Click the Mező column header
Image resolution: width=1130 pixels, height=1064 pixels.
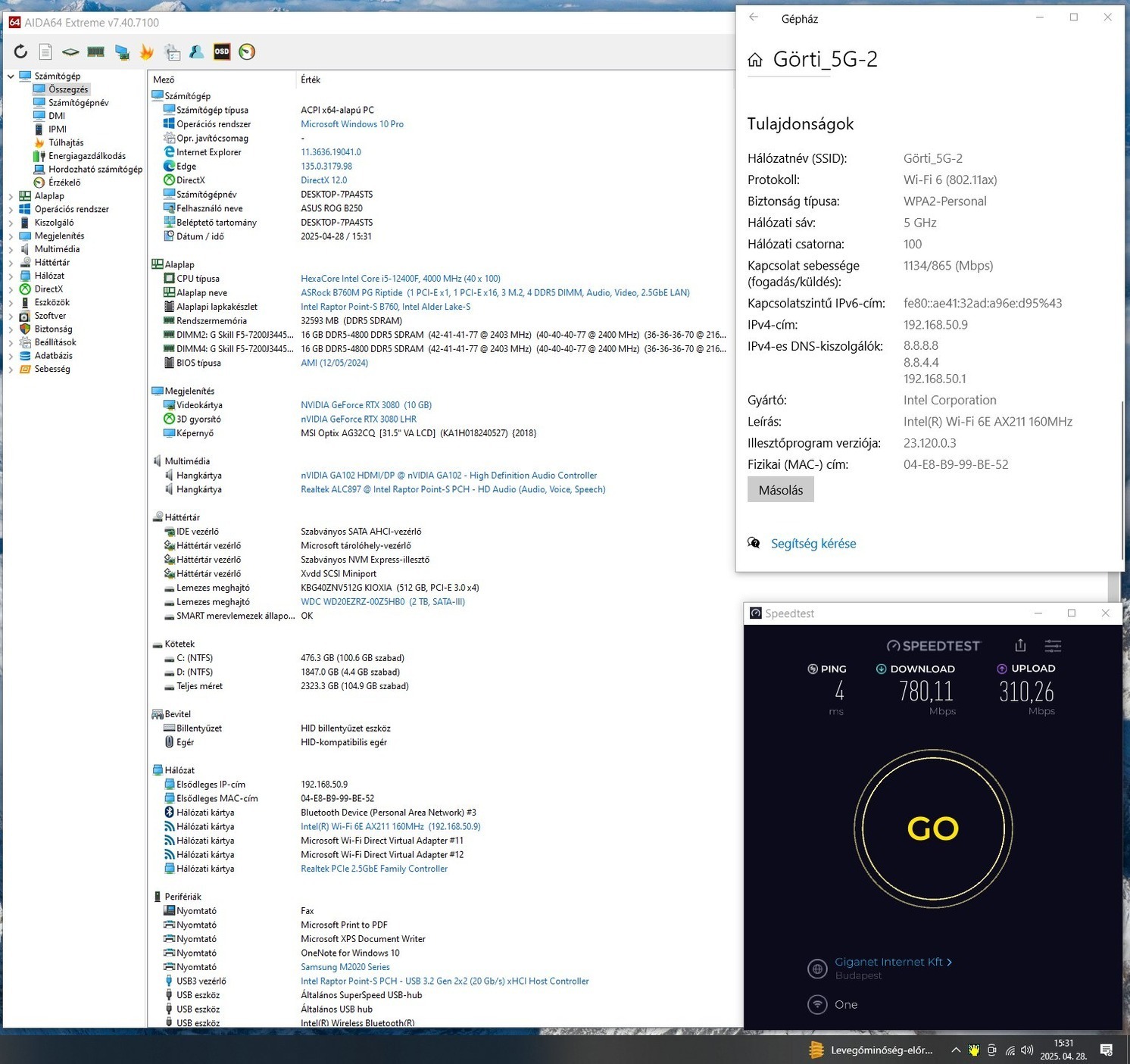(x=164, y=80)
